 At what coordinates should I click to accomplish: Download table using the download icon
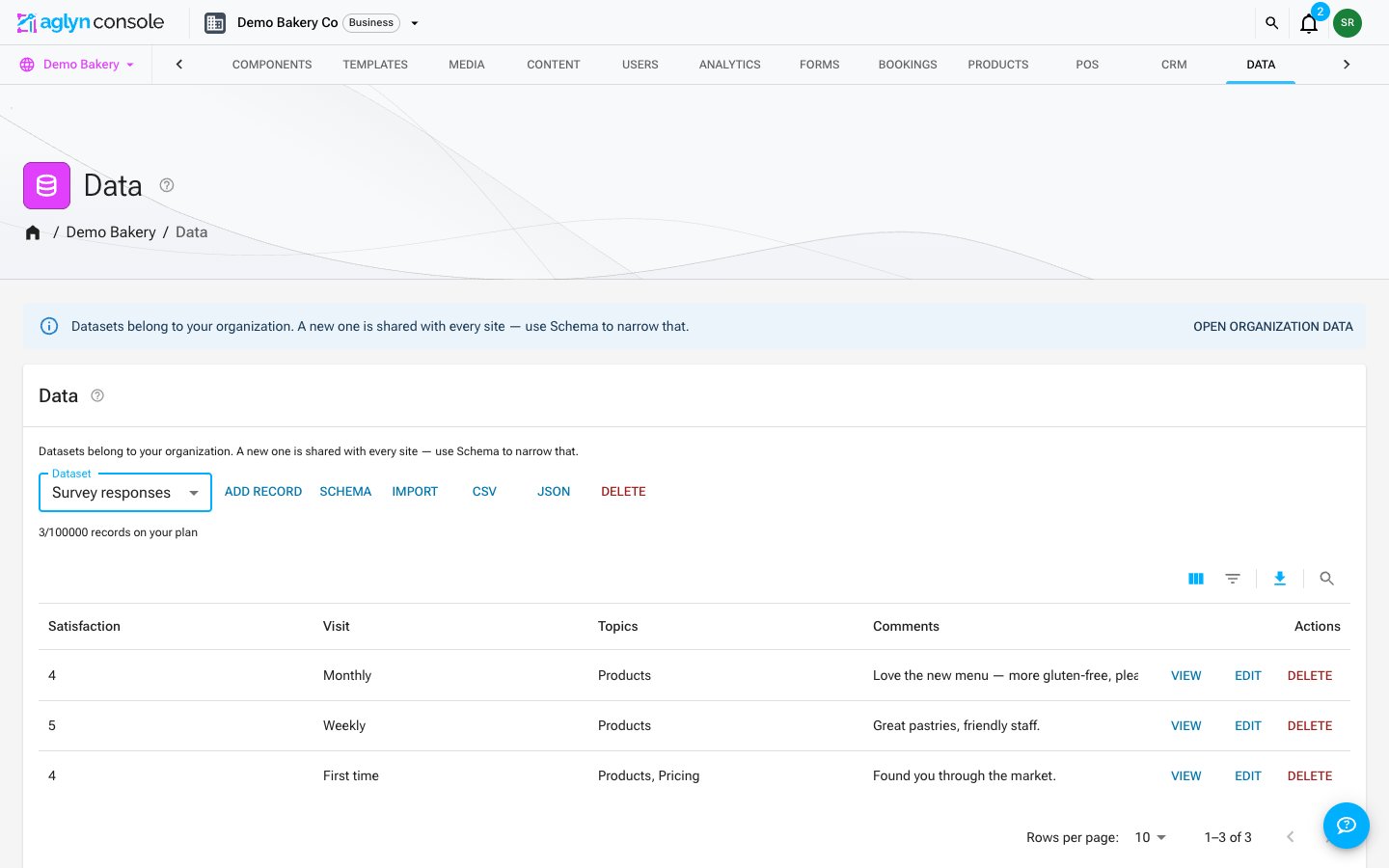pyautogui.click(x=1280, y=579)
